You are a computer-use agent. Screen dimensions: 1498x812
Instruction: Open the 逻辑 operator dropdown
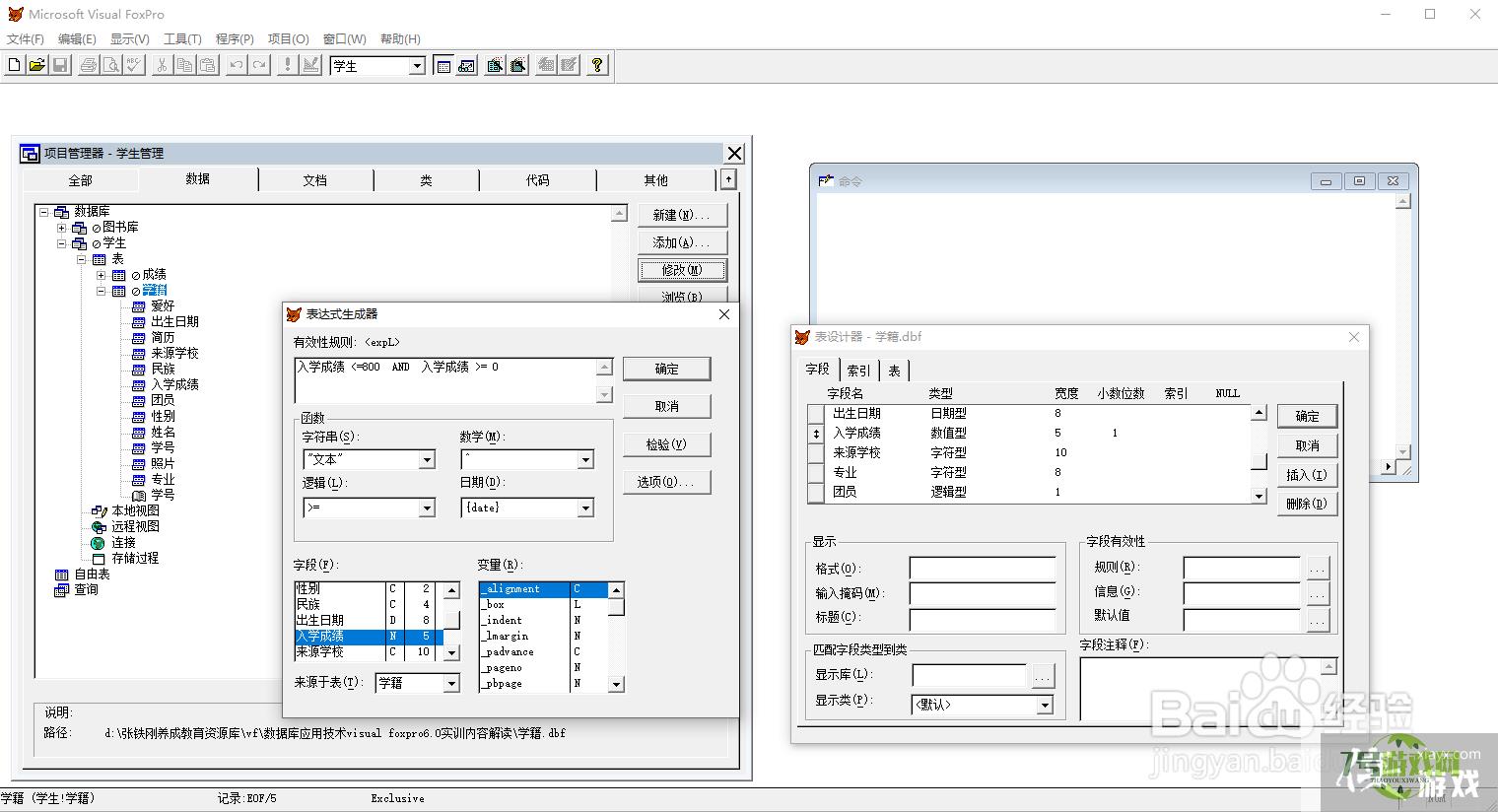click(x=427, y=508)
